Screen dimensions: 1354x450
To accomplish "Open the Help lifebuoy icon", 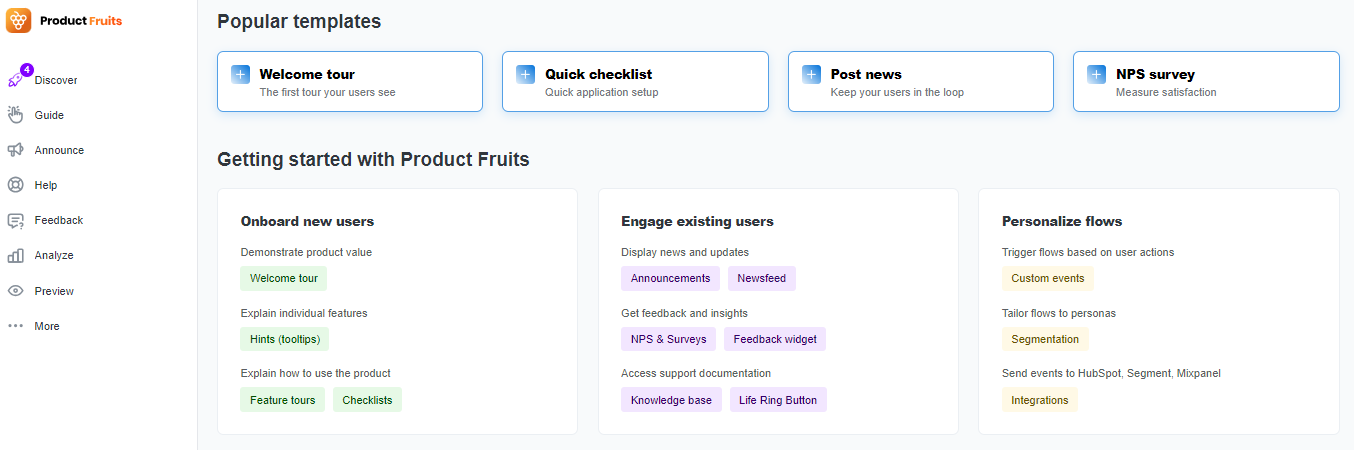I will click(15, 185).
